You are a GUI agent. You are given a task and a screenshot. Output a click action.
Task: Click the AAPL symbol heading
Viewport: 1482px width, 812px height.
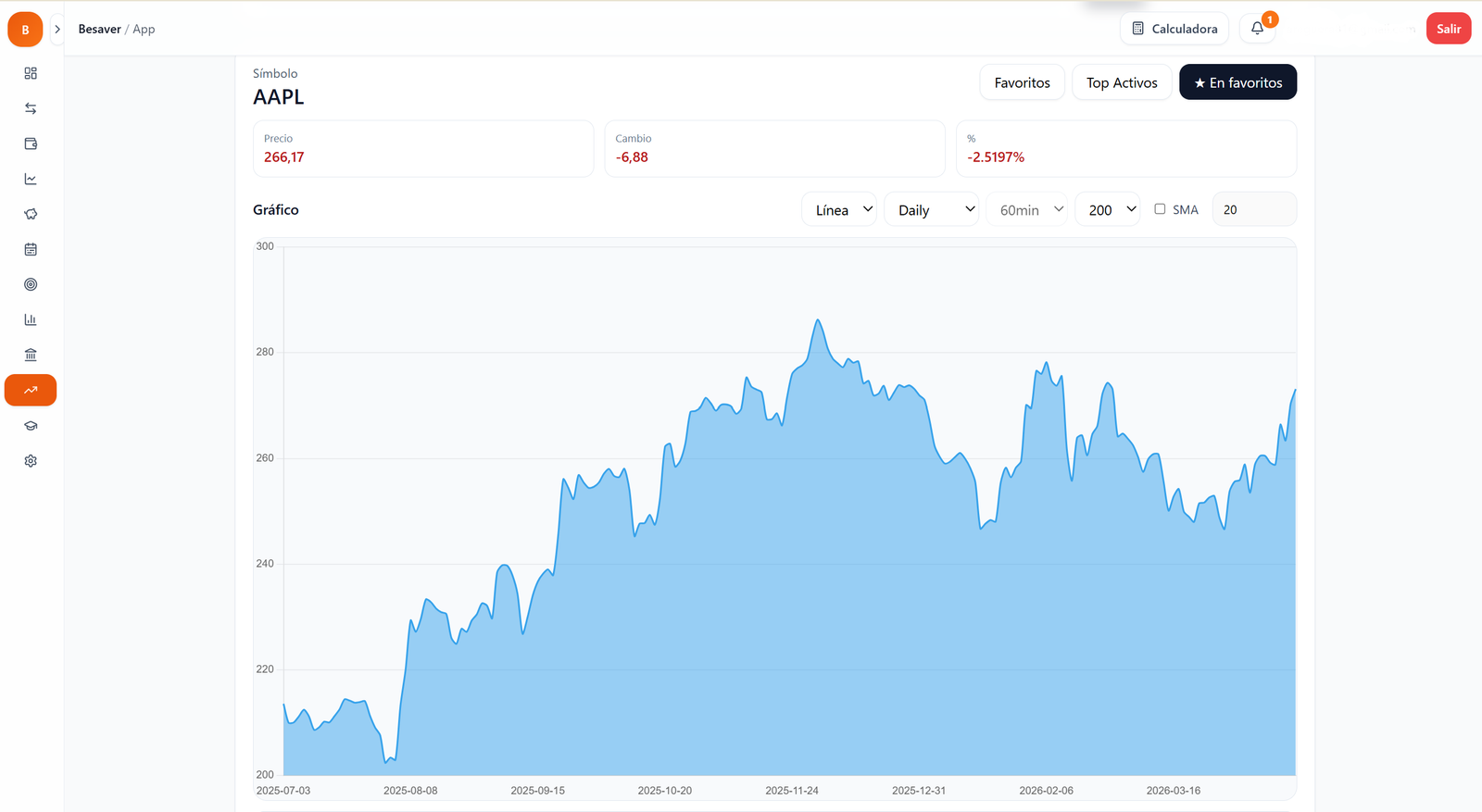tap(279, 97)
